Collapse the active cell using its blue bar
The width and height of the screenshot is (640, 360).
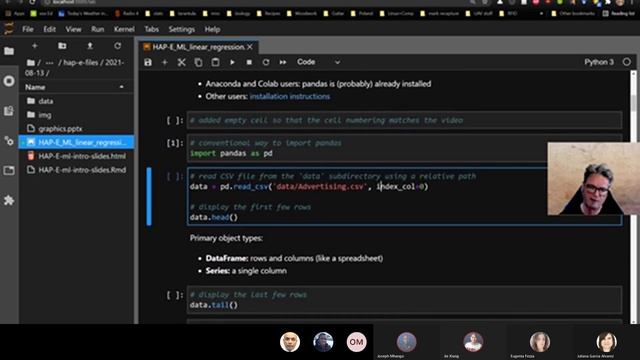point(149,196)
